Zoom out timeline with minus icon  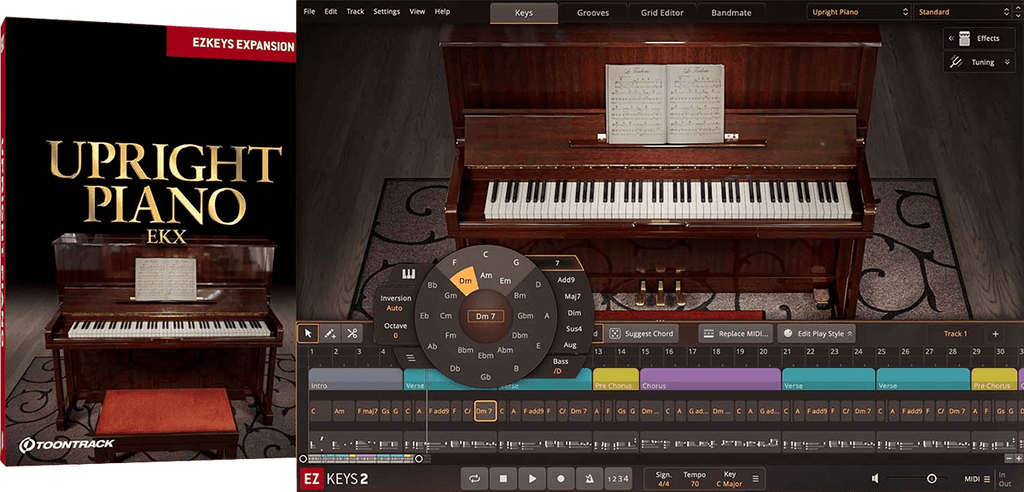pos(1010,459)
